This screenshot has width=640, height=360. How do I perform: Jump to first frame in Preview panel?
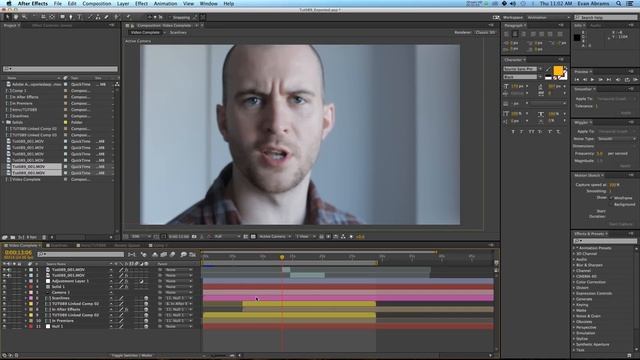577,80
